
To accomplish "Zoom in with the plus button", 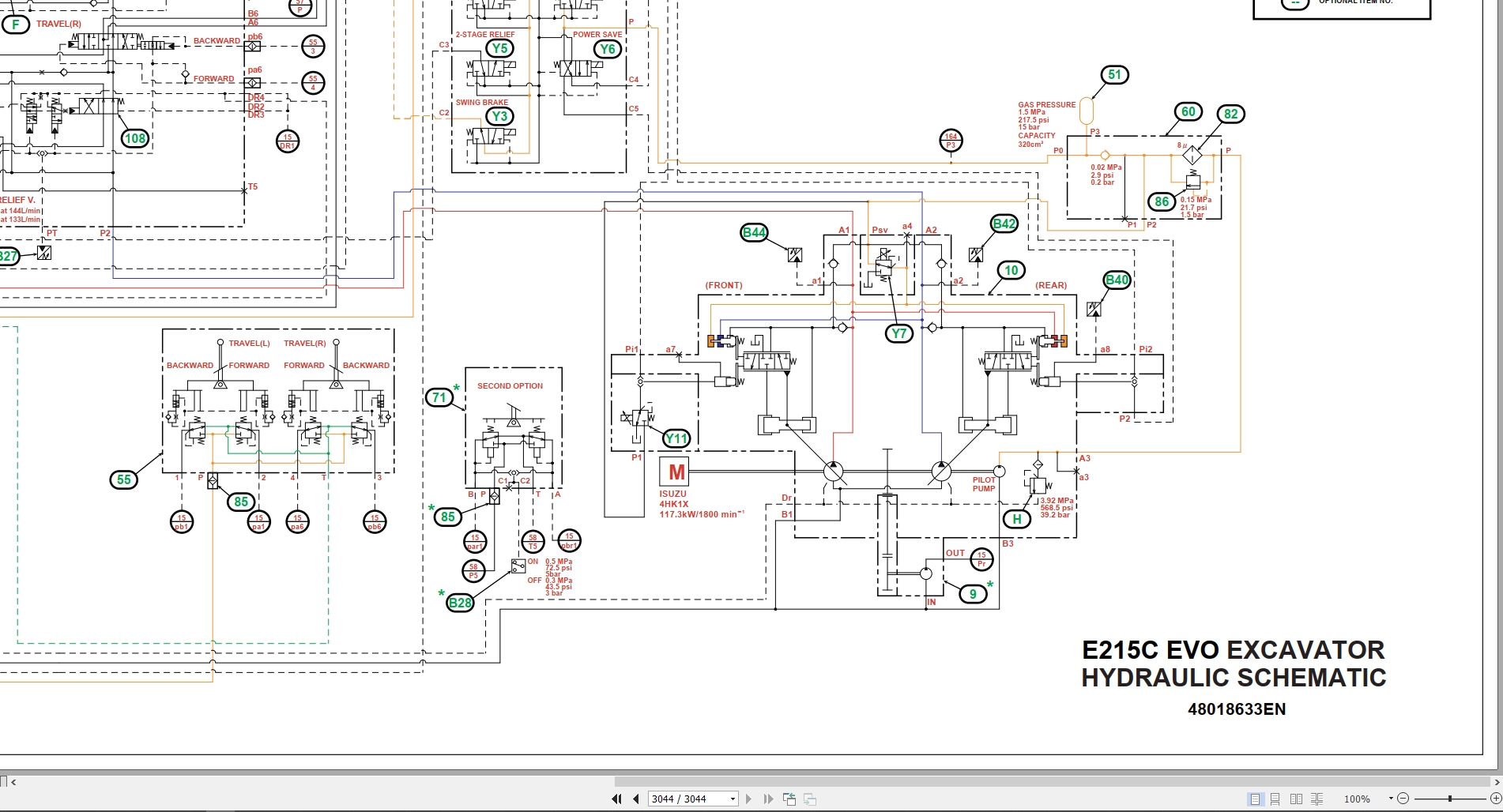I will click(1495, 799).
